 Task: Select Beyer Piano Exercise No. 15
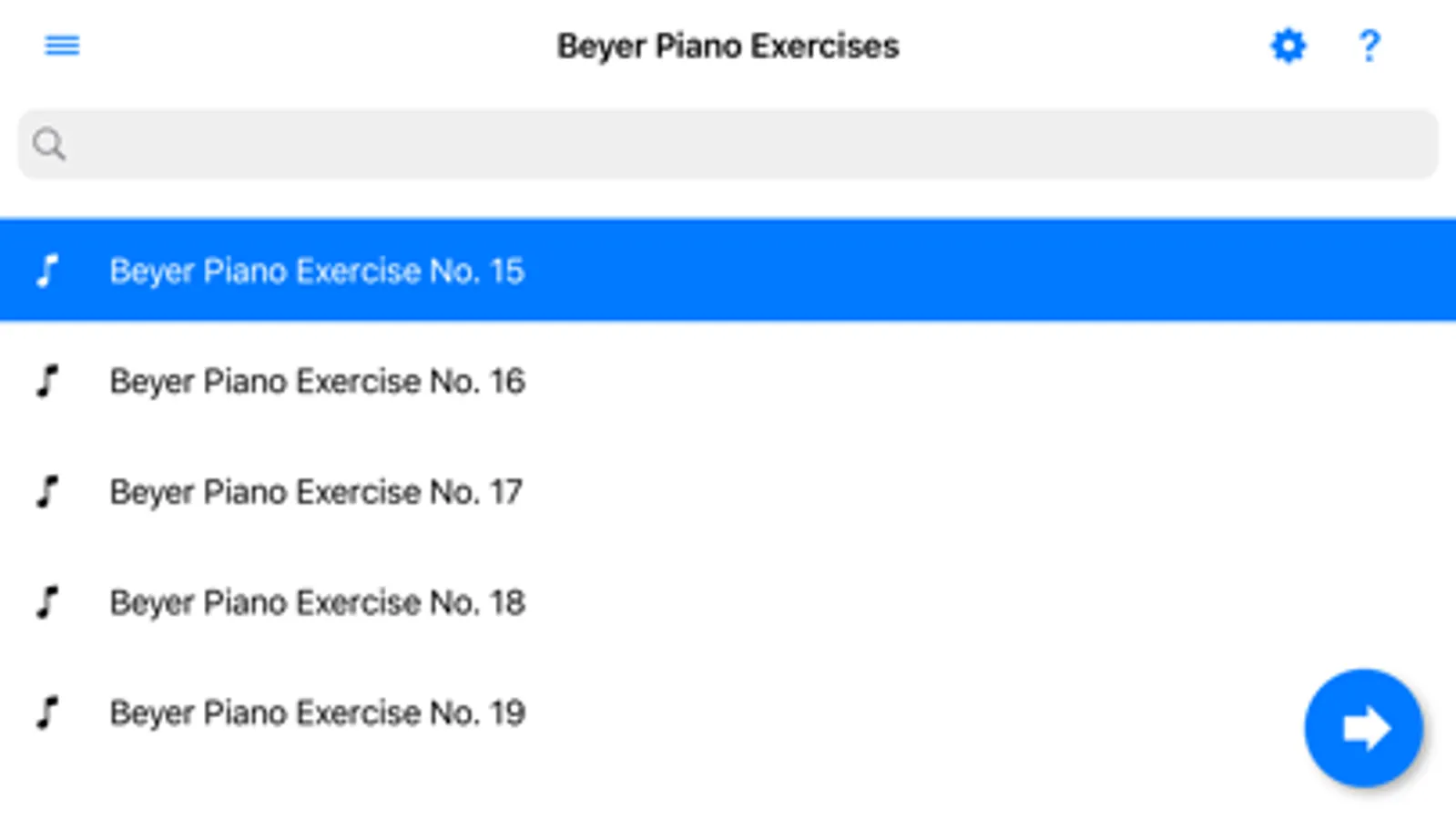pyautogui.click(x=316, y=271)
